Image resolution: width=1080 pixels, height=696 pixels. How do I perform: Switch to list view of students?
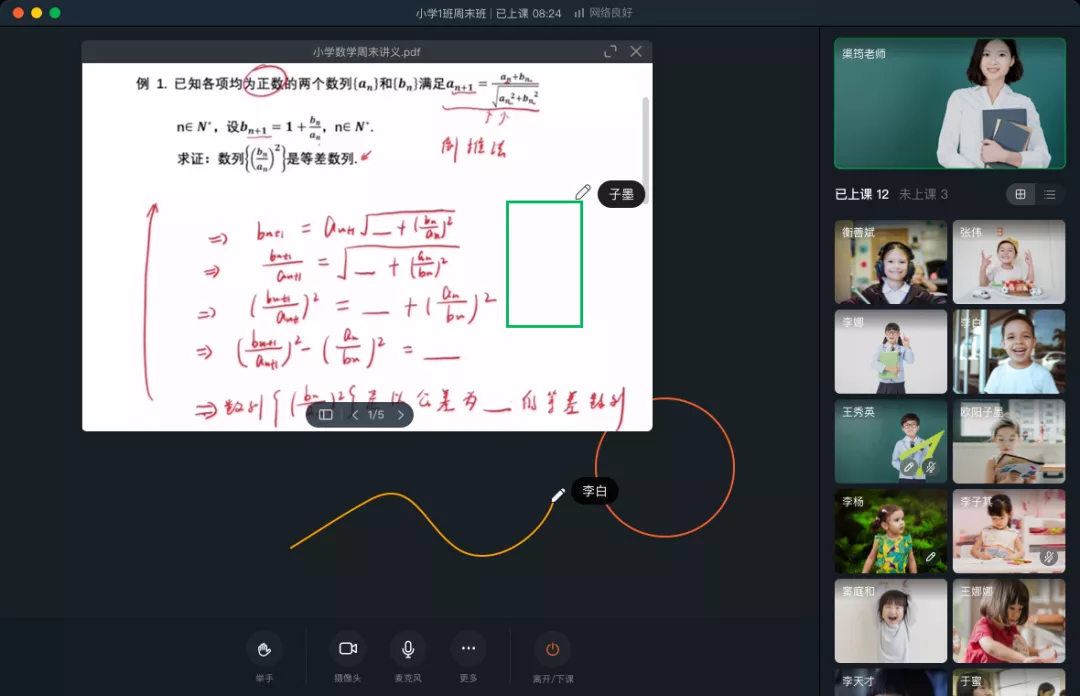coord(1049,194)
